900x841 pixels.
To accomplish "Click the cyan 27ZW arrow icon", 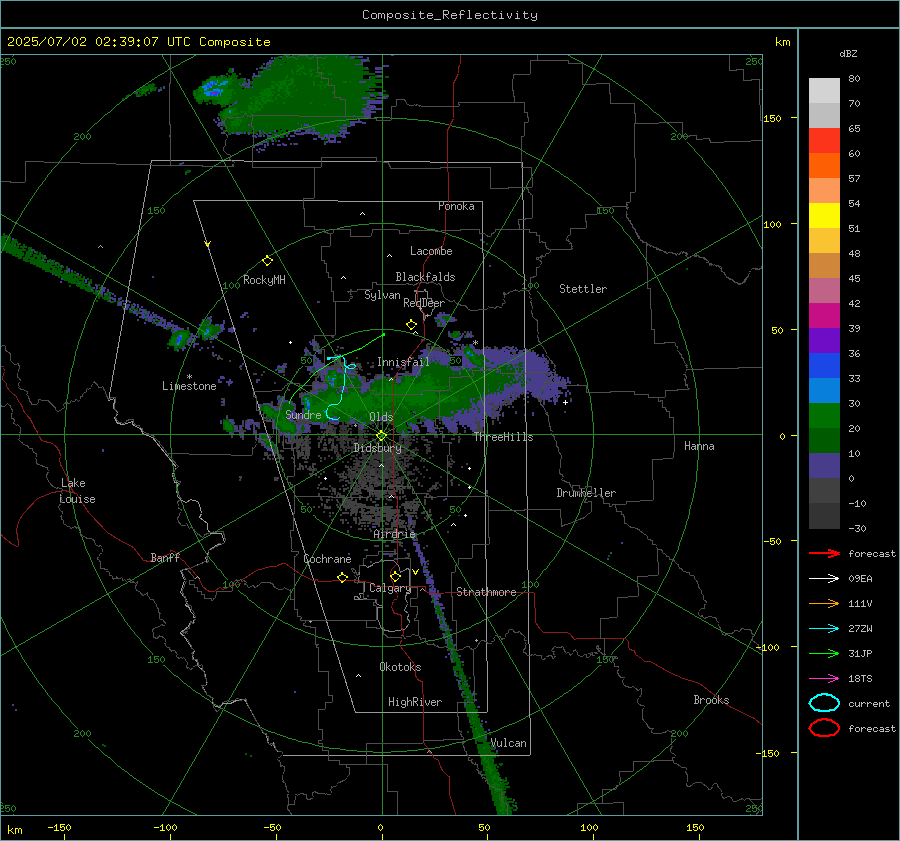I will click(824, 629).
